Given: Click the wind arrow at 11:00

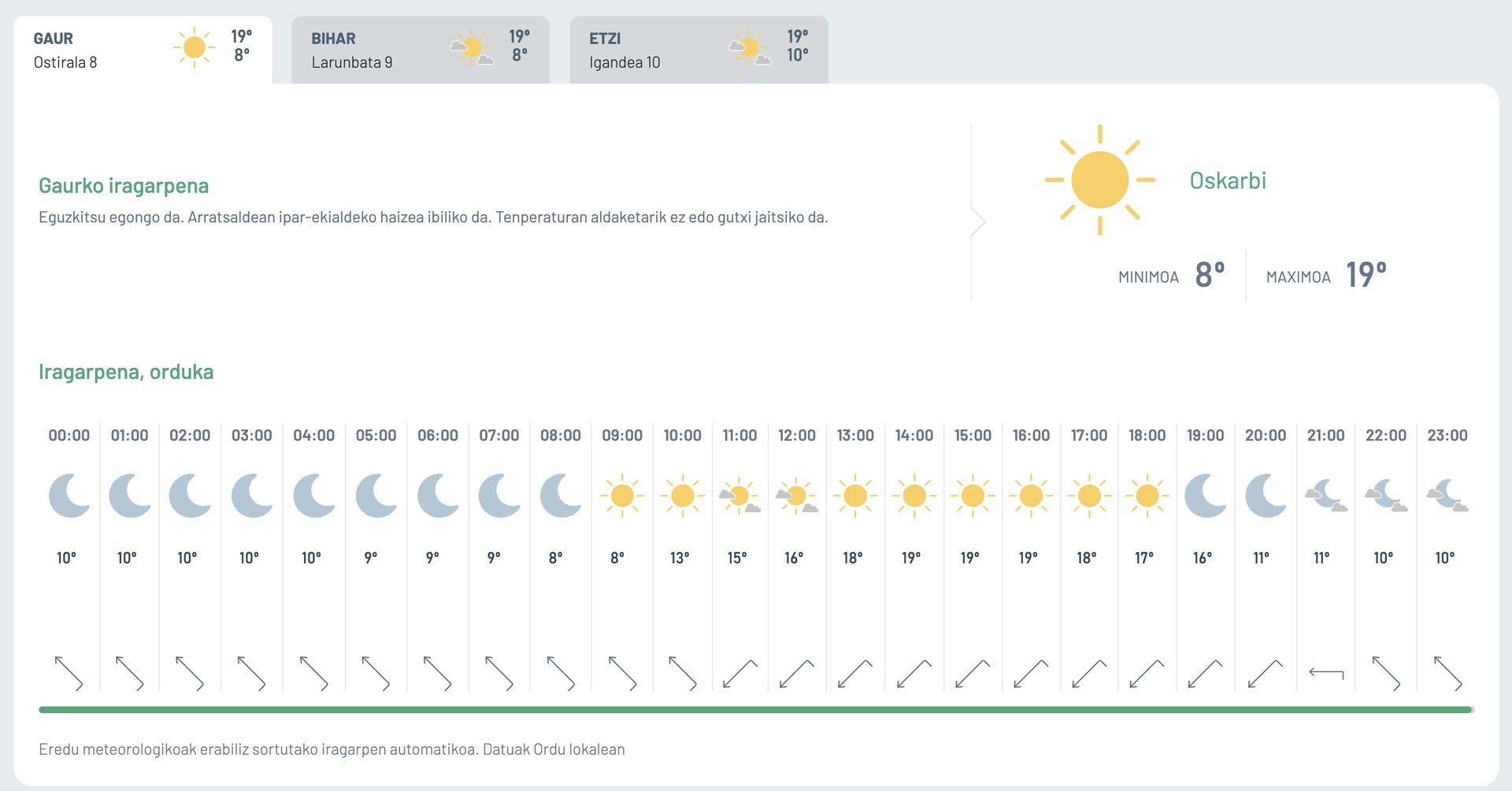Looking at the screenshot, I should coord(739,674).
